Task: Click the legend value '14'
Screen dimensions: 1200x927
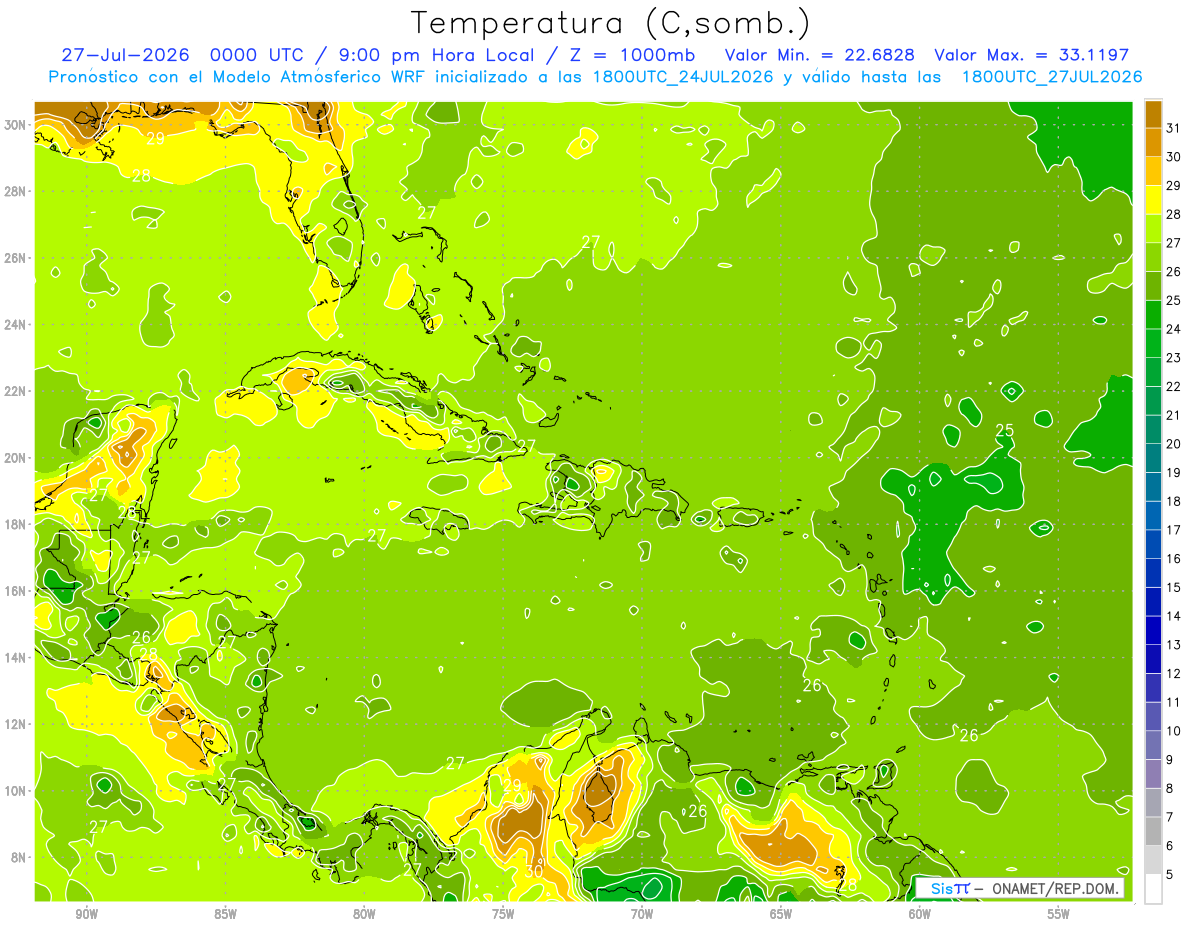Action: pos(1174,616)
